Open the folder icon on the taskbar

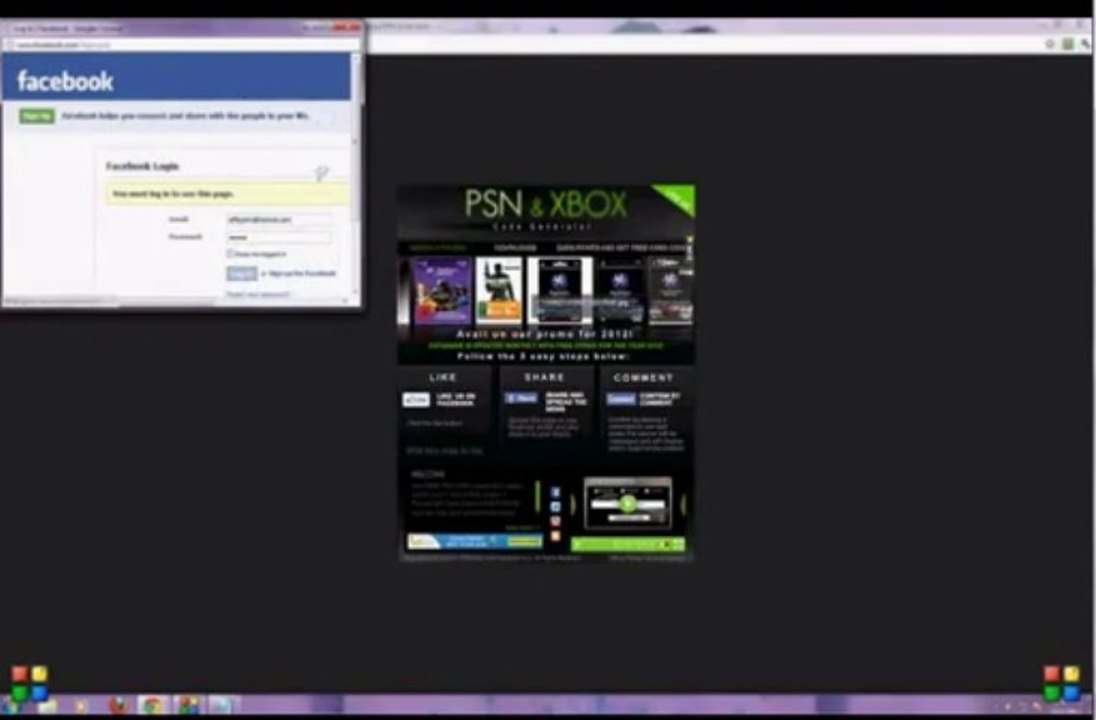[x=48, y=705]
